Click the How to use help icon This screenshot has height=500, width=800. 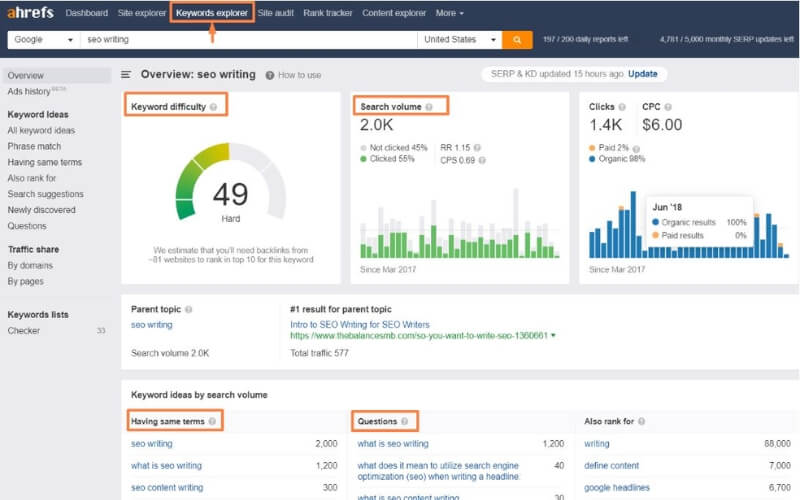[270, 75]
